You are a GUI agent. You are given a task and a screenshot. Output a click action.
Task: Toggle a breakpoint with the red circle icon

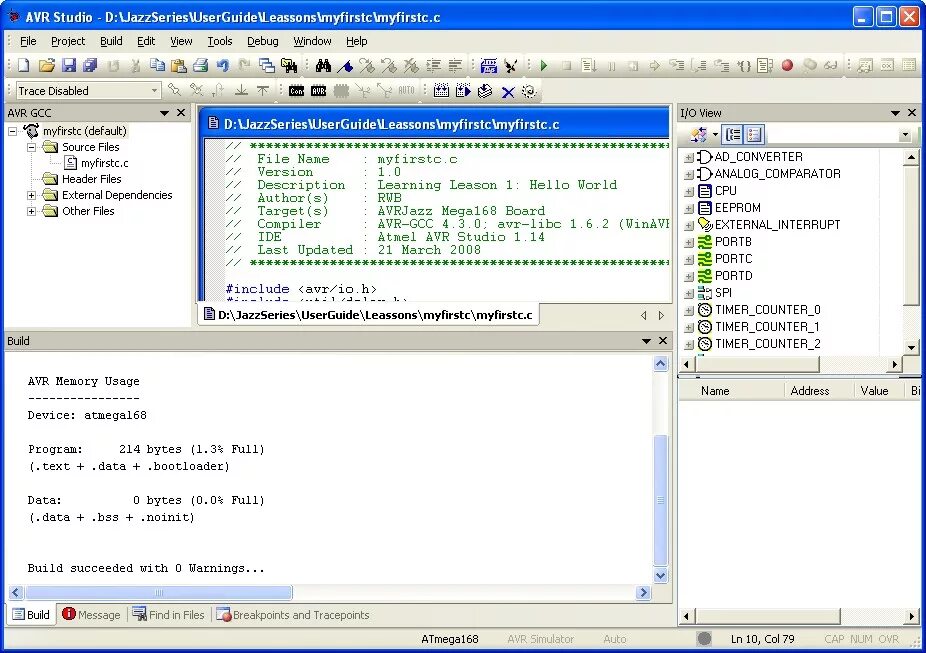787,66
